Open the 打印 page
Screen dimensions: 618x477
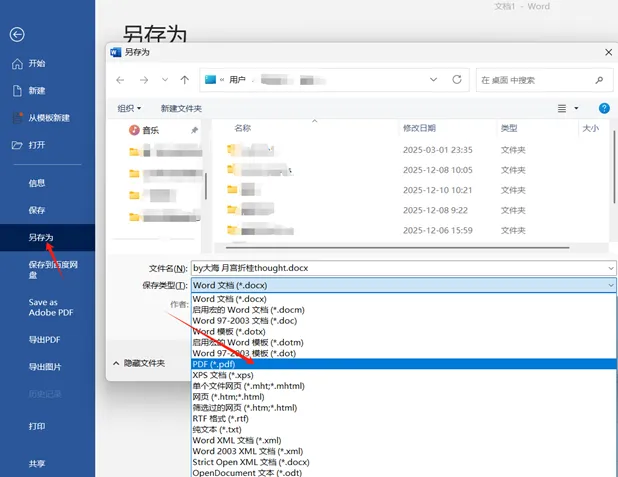pos(37,426)
